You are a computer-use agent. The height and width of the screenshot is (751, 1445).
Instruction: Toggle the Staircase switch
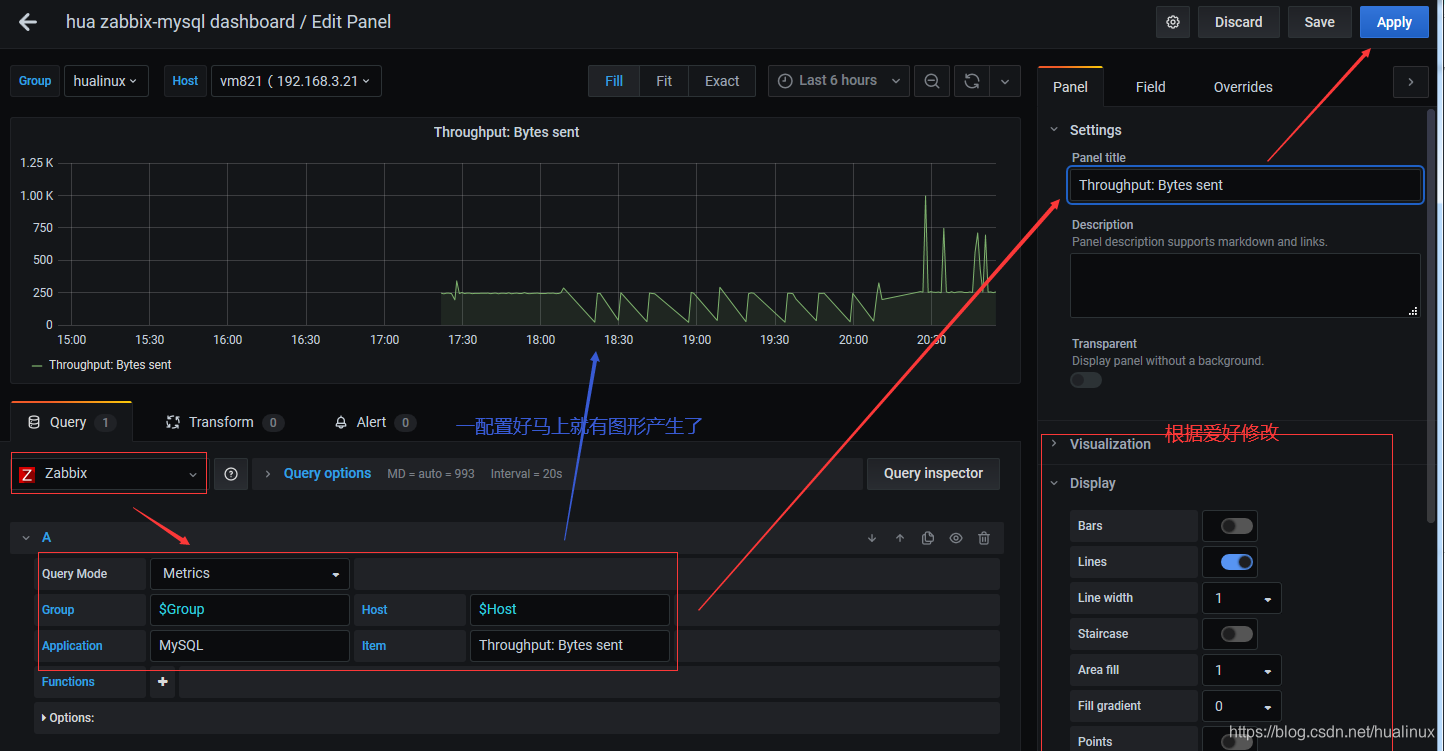coord(1237,634)
